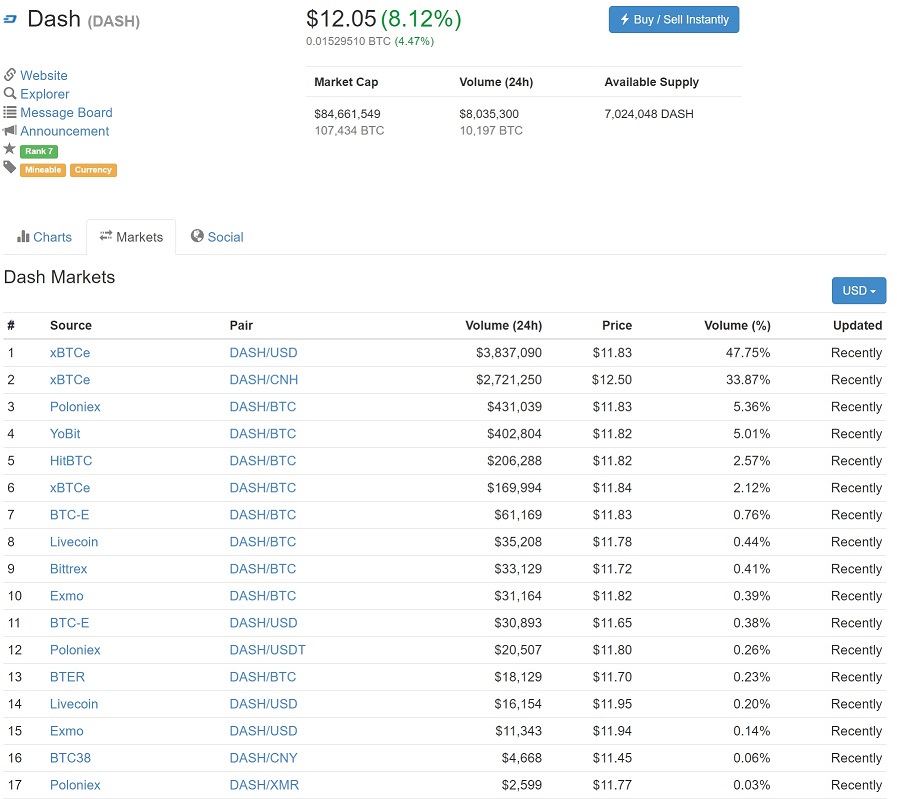The image size is (897, 799).
Task: Open the Social tab
Action: [x=217, y=237]
